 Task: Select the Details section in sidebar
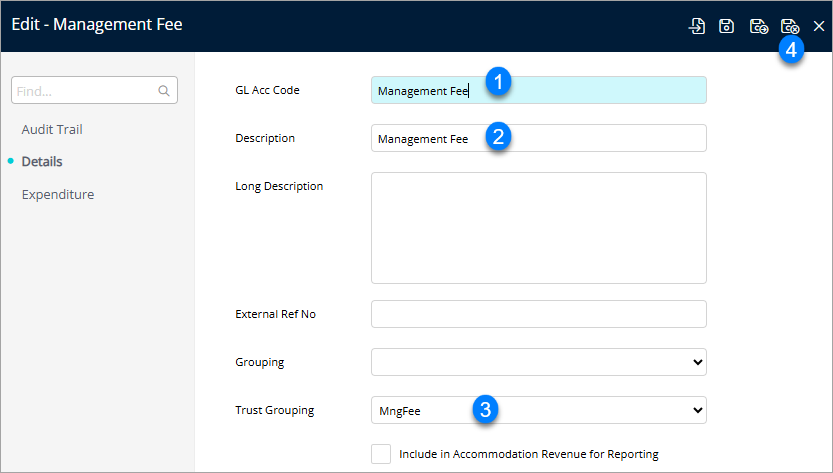[42, 162]
